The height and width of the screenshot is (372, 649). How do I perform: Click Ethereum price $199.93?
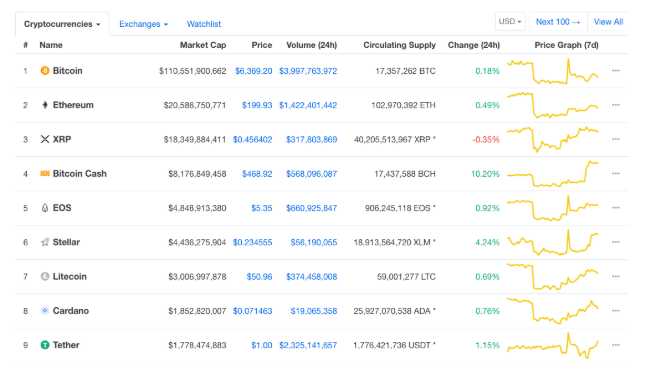point(257,106)
